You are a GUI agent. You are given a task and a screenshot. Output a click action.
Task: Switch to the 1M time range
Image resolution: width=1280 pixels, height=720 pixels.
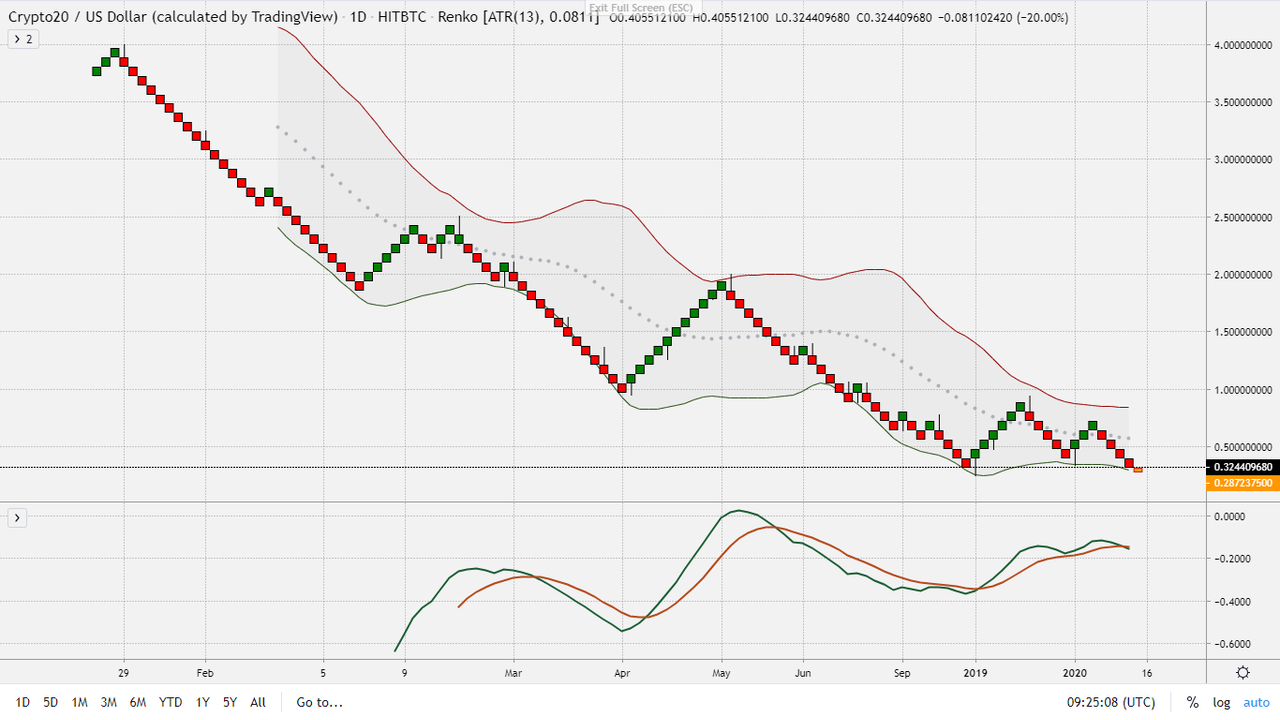(79, 702)
